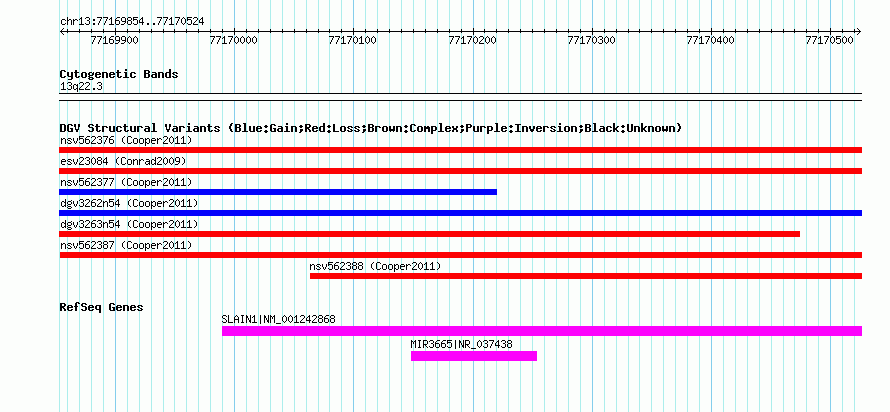Open the SLAIN1 gene magenta bar
The width and height of the screenshot is (890, 412).
point(542,331)
